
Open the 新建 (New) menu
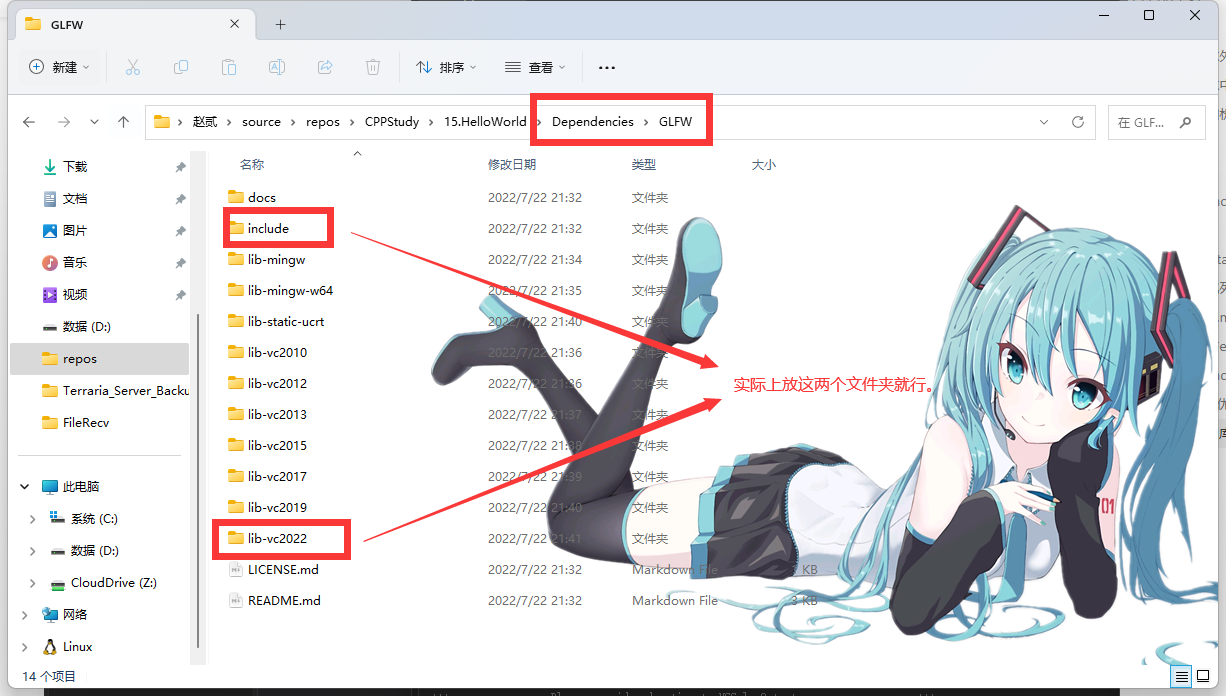60,67
